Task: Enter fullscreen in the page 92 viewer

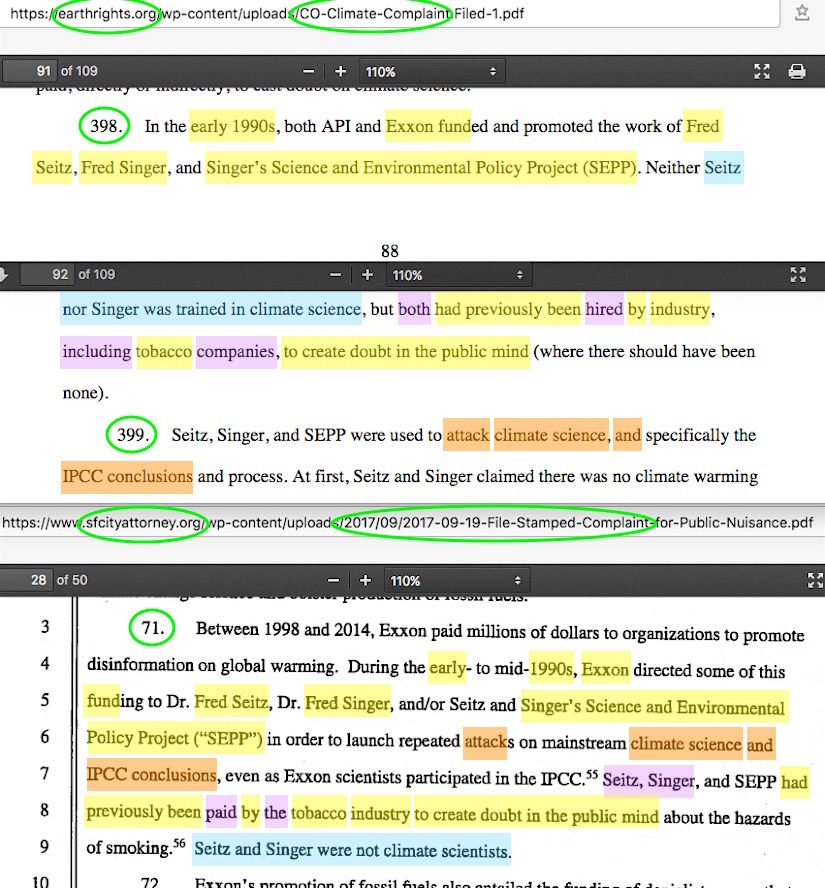Action: pyautogui.click(x=798, y=275)
